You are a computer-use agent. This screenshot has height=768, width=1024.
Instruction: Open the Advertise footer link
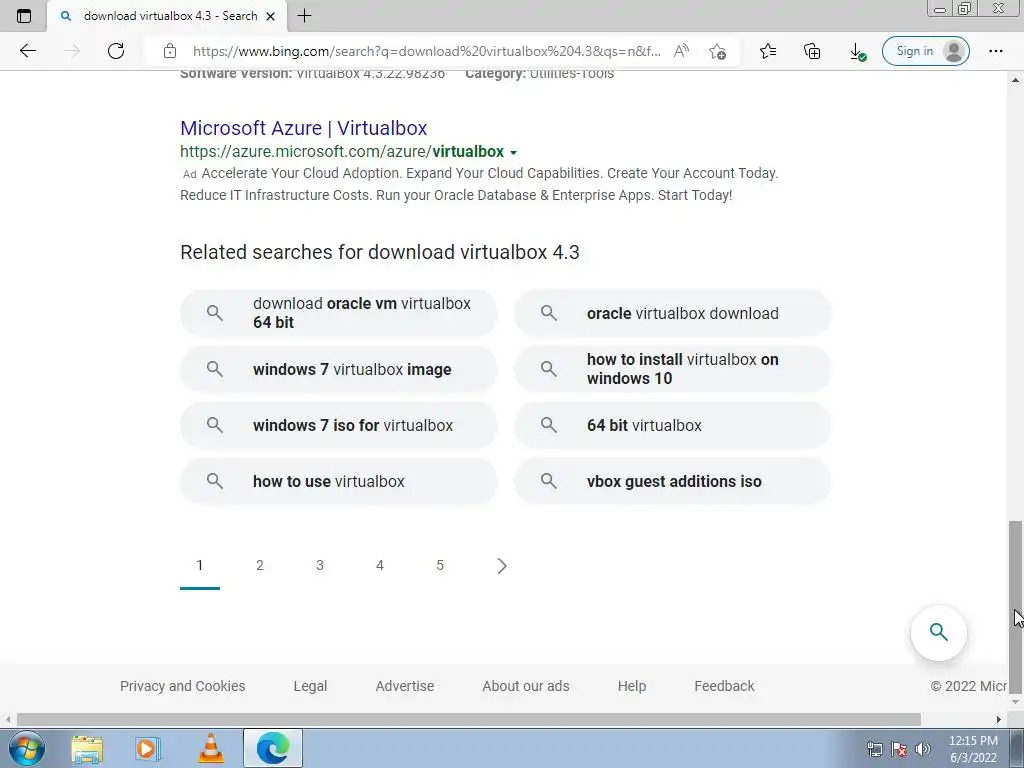coord(405,686)
